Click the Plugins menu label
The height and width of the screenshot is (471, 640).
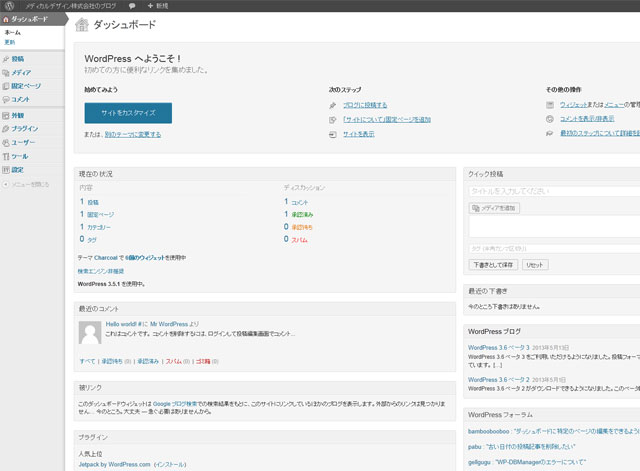coord(25,129)
